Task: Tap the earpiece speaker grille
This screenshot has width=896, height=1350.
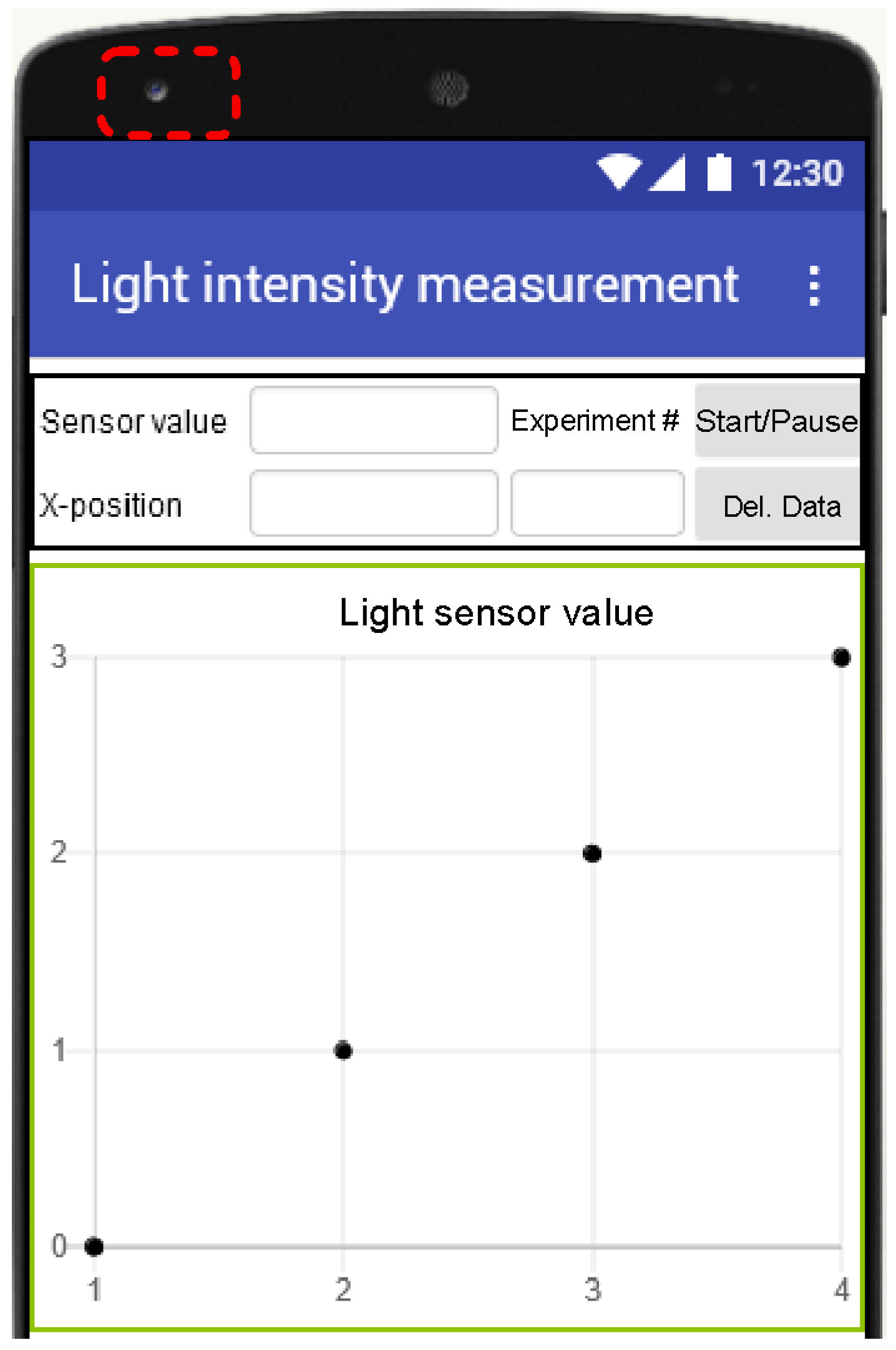Action: tap(449, 89)
